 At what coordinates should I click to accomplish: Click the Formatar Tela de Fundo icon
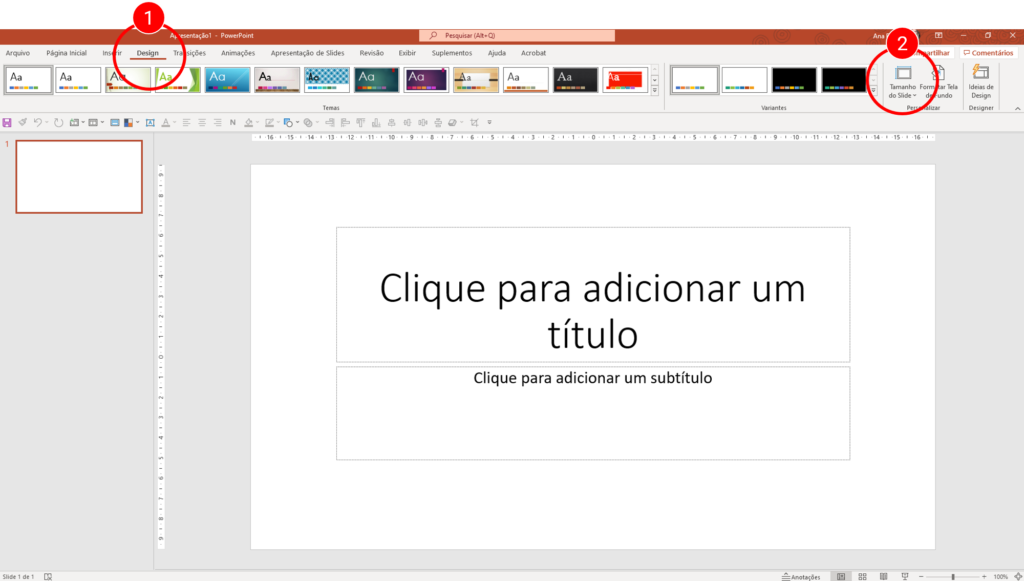939,81
